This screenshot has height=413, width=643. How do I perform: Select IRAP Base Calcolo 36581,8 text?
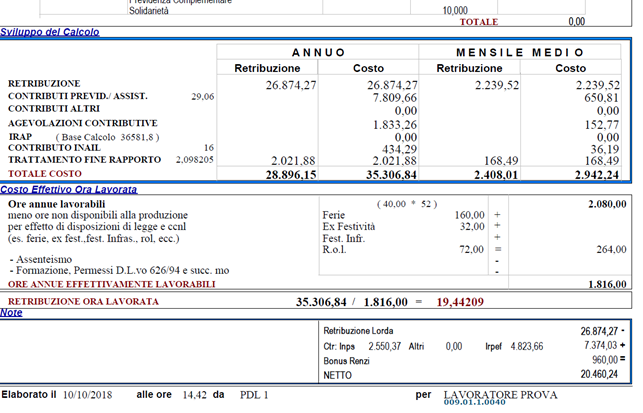click(x=107, y=137)
